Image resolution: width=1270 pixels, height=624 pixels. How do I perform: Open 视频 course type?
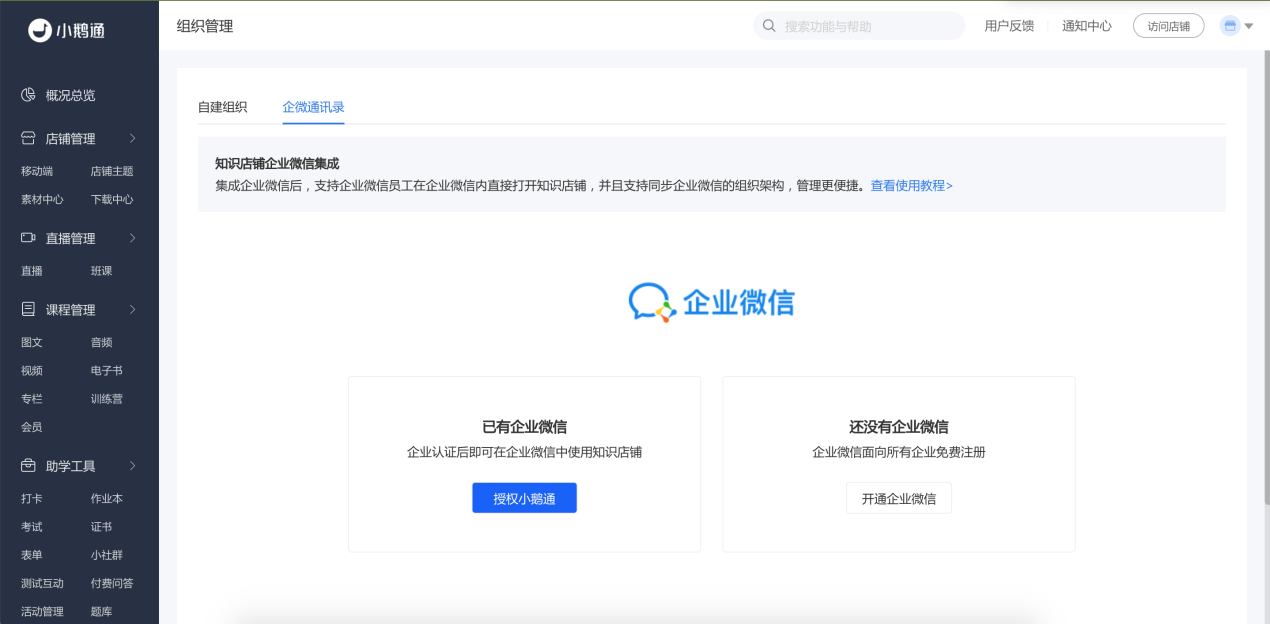coord(32,370)
